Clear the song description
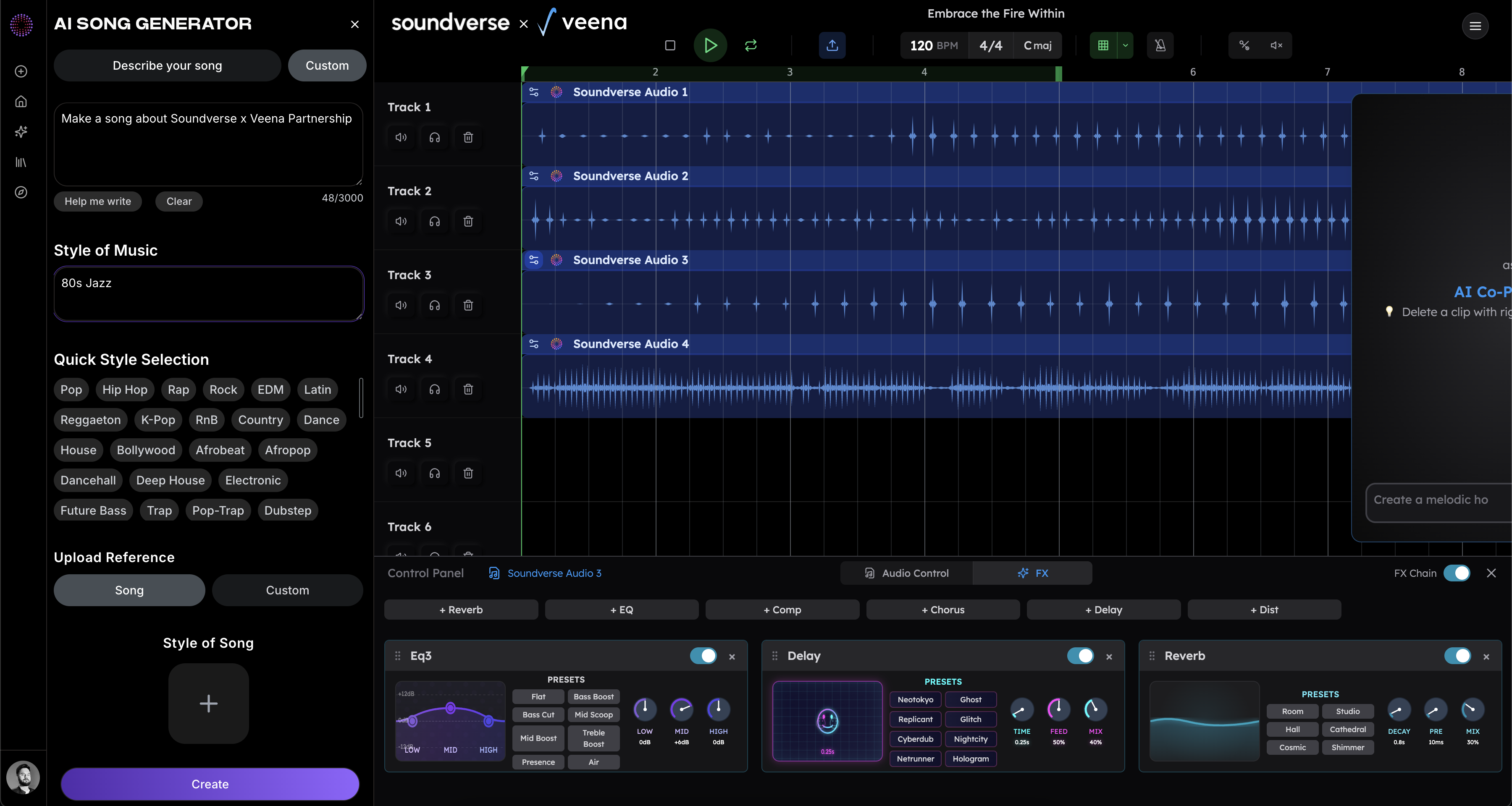Viewport: 1512px width, 806px height. pyautogui.click(x=179, y=201)
